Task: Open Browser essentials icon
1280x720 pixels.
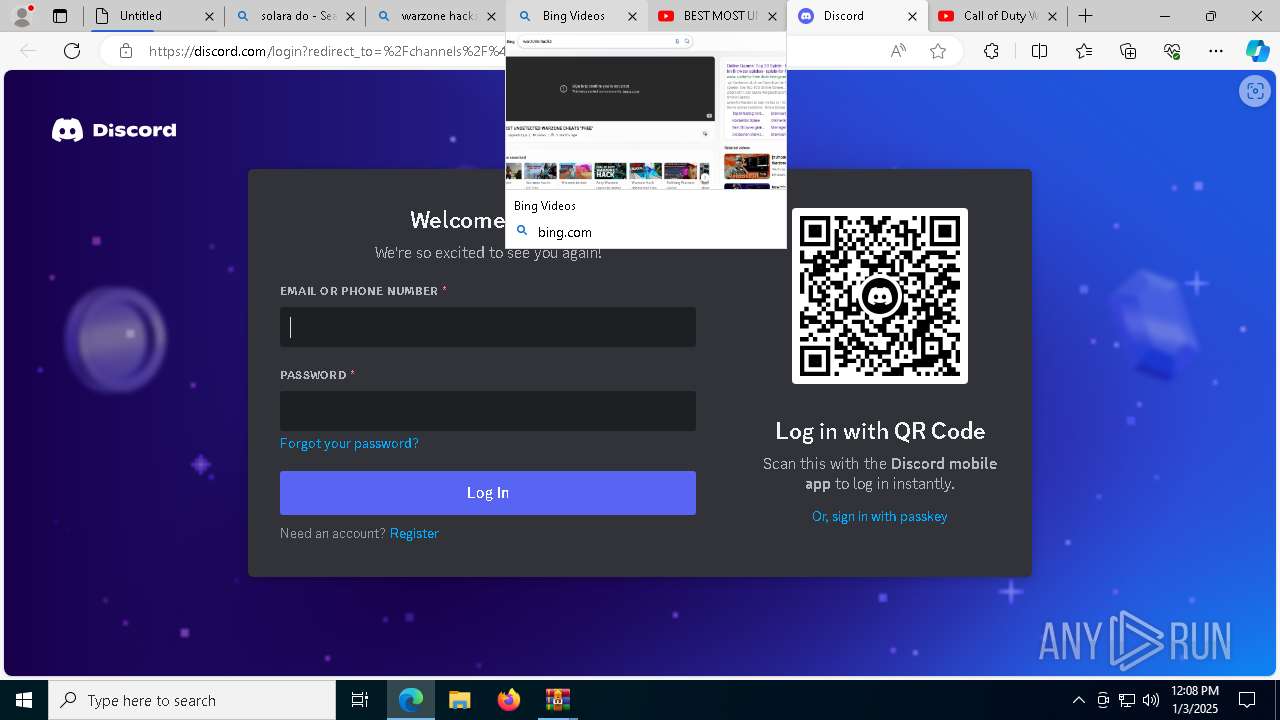Action: (1172, 51)
